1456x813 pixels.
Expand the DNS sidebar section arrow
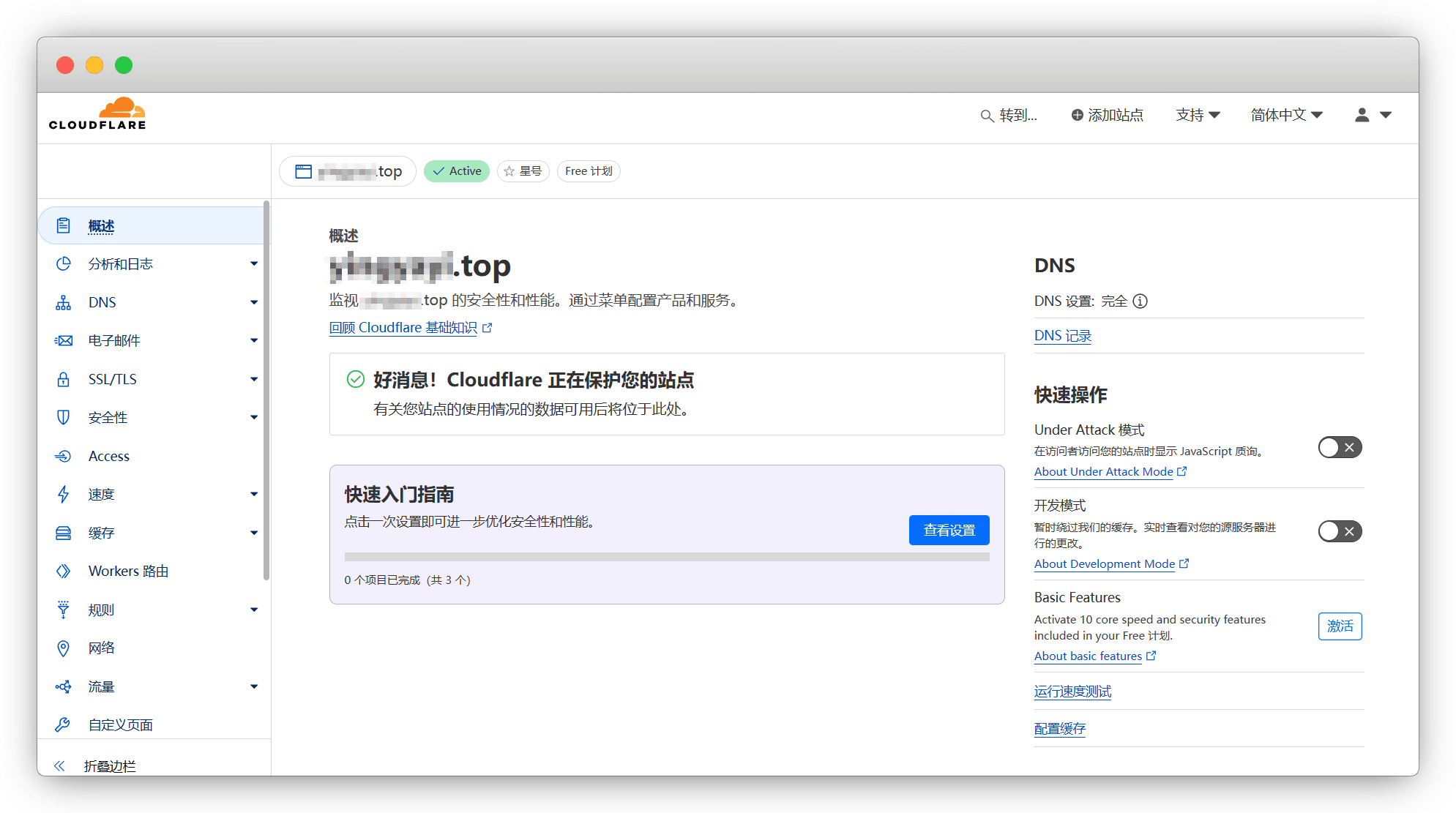click(254, 302)
